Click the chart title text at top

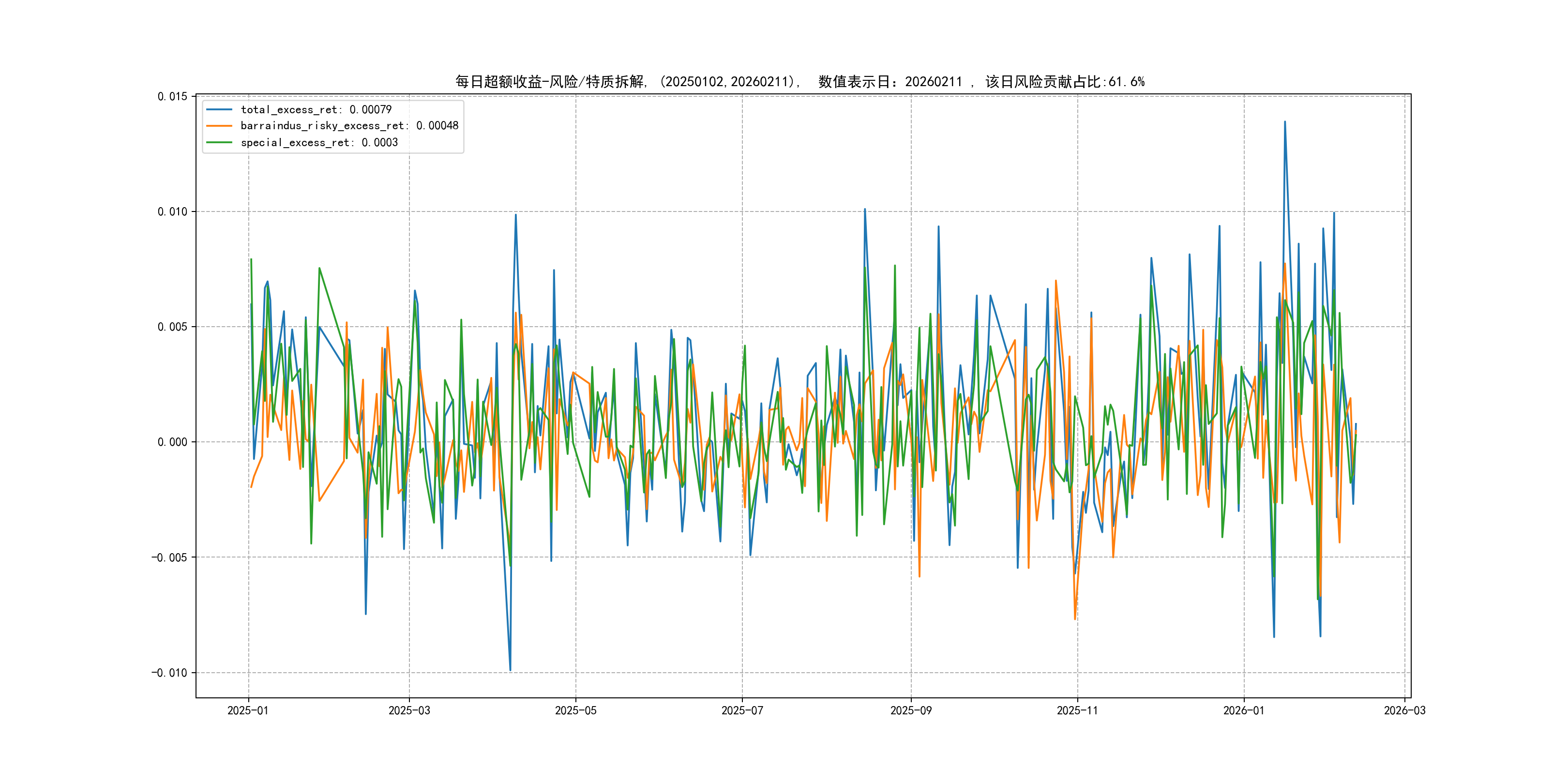coord(800,82)
